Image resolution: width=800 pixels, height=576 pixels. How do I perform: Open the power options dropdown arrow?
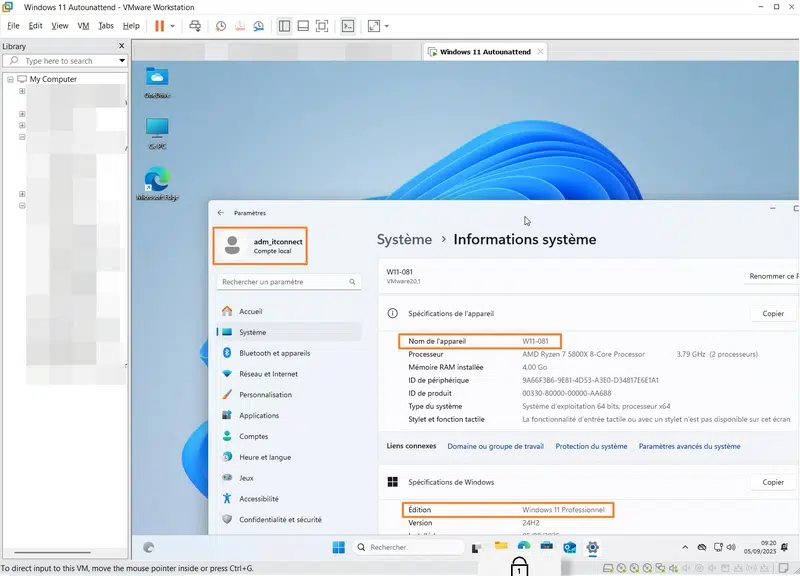pos(173,26)
